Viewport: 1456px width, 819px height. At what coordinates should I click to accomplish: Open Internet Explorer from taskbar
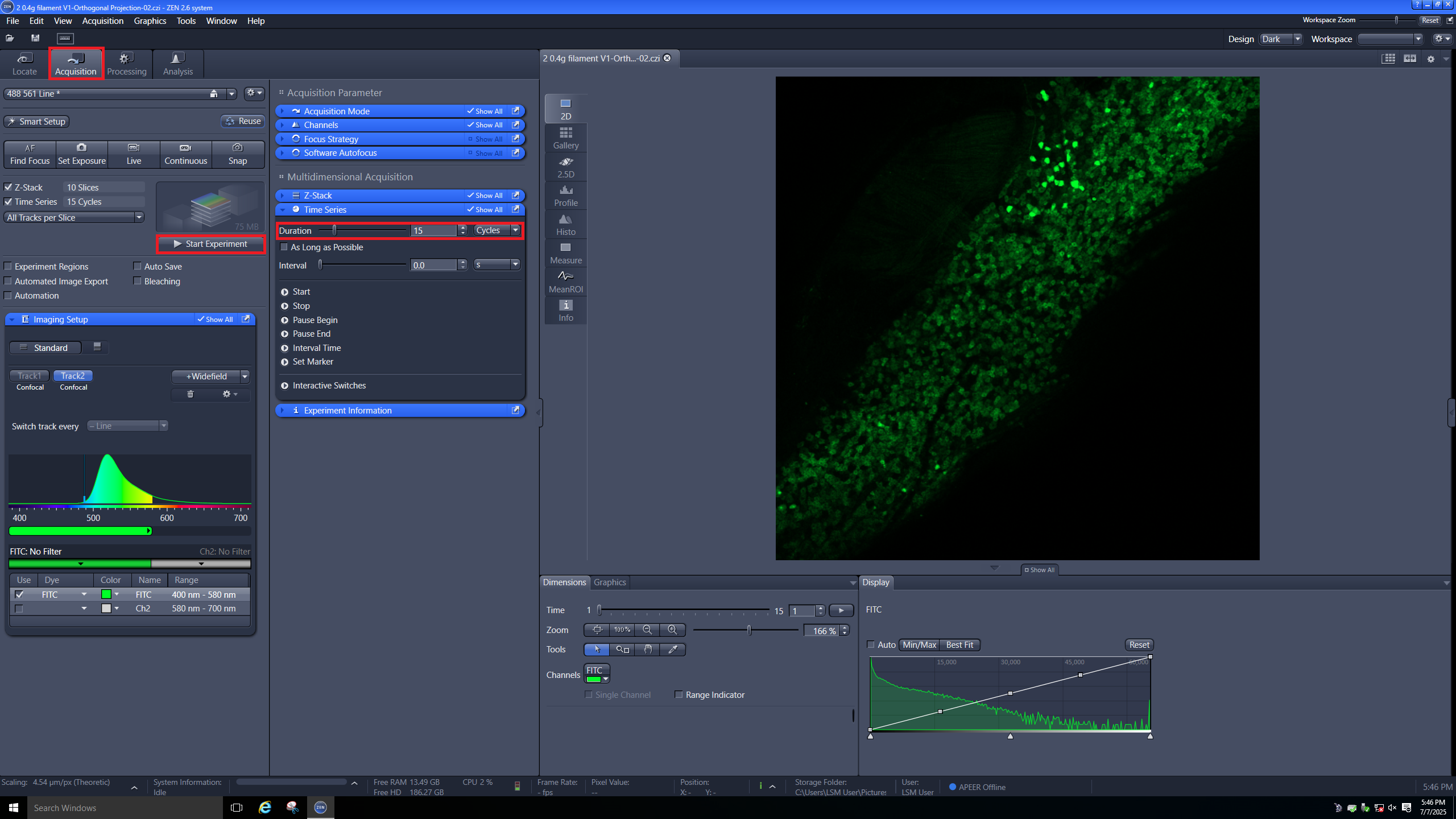265,807
